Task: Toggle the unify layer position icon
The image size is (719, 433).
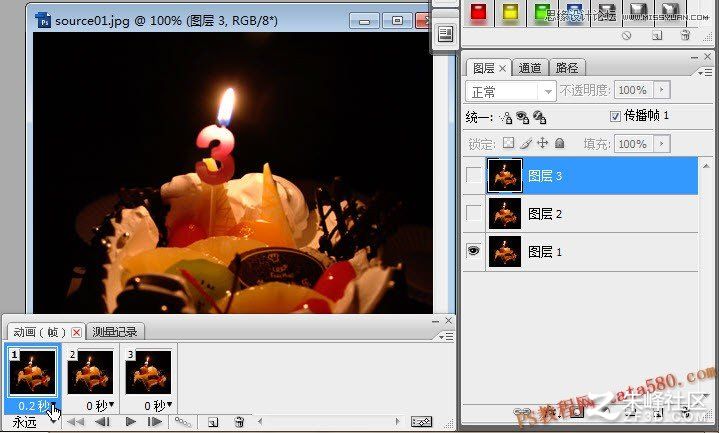Action: (x=506, y=117)
